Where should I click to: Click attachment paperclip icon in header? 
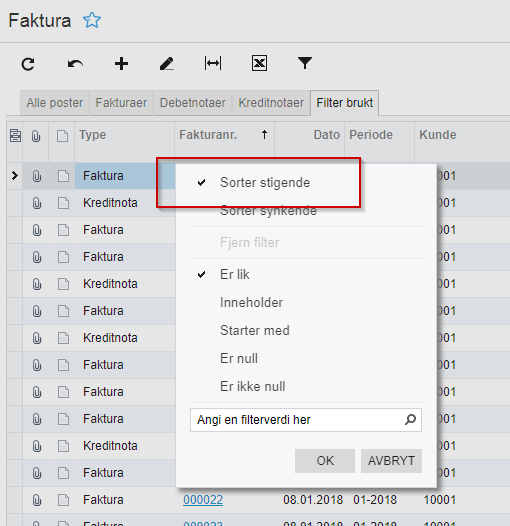(36, 136)
